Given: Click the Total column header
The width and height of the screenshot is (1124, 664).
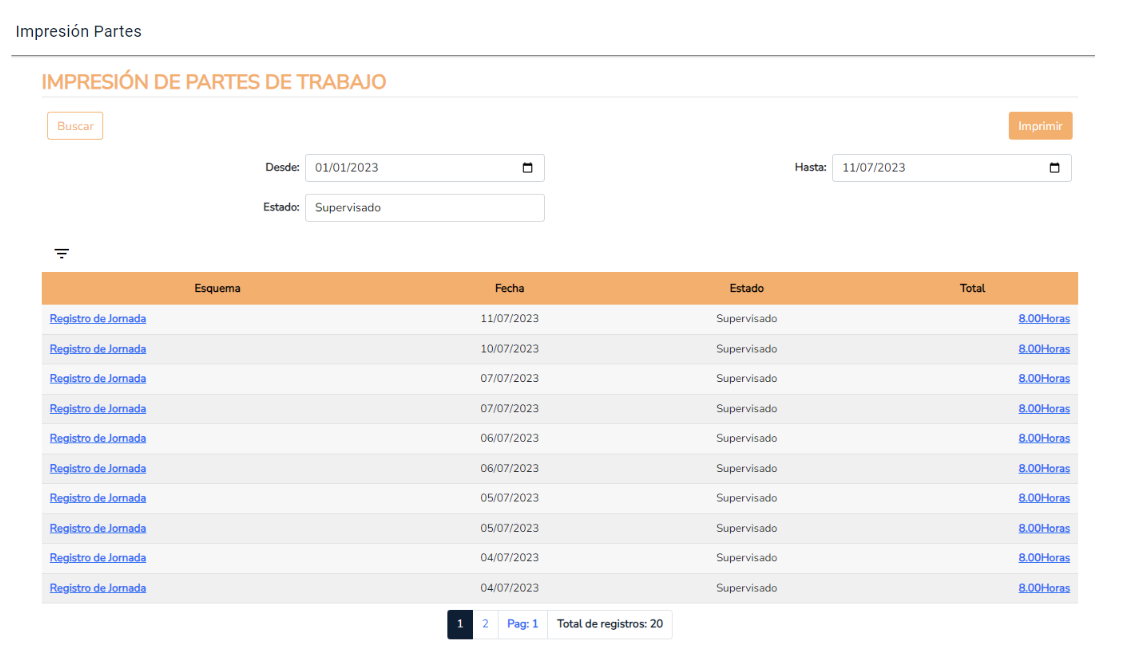Looking at the screenshot, I should coord(972,288).
